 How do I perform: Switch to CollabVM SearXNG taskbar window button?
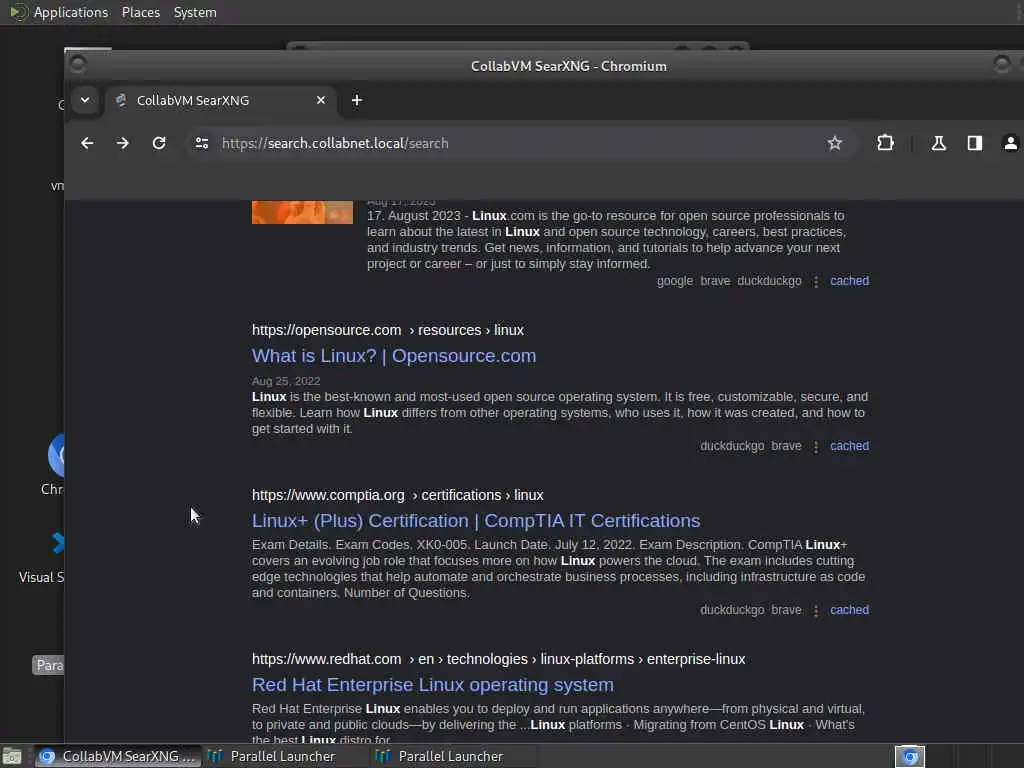coord(118,756)
